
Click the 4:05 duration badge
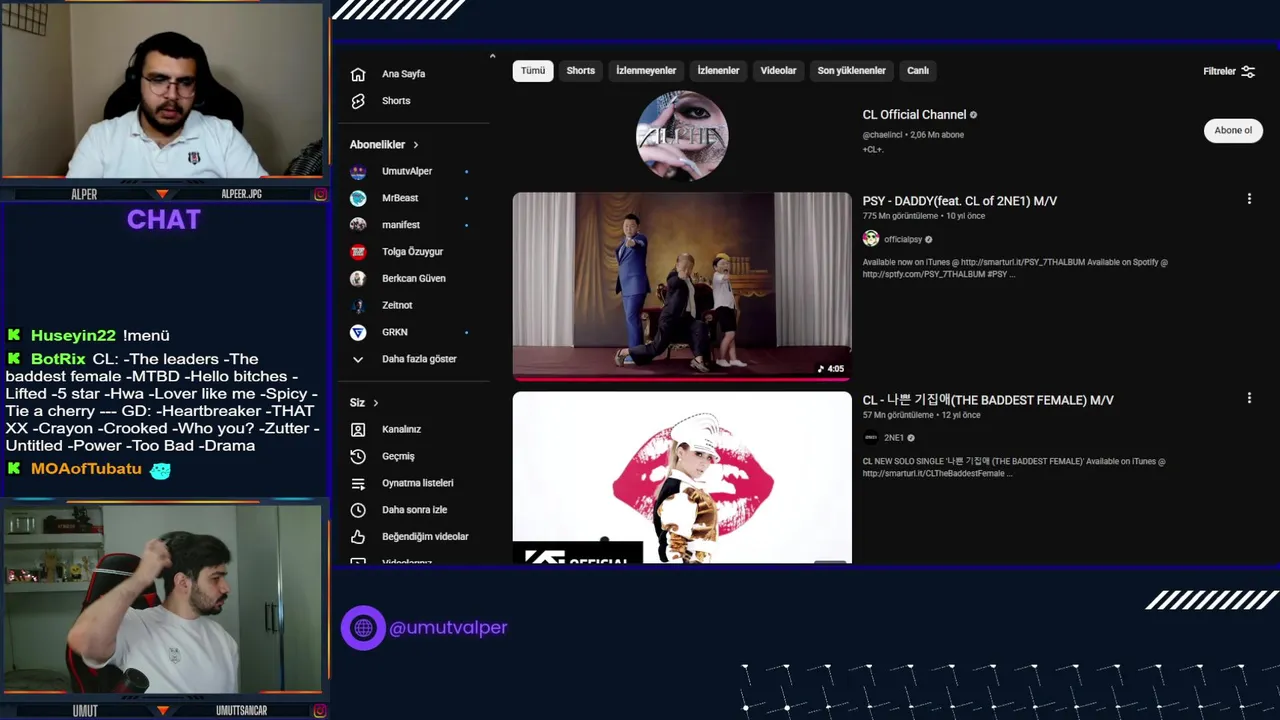pos(831,369)
